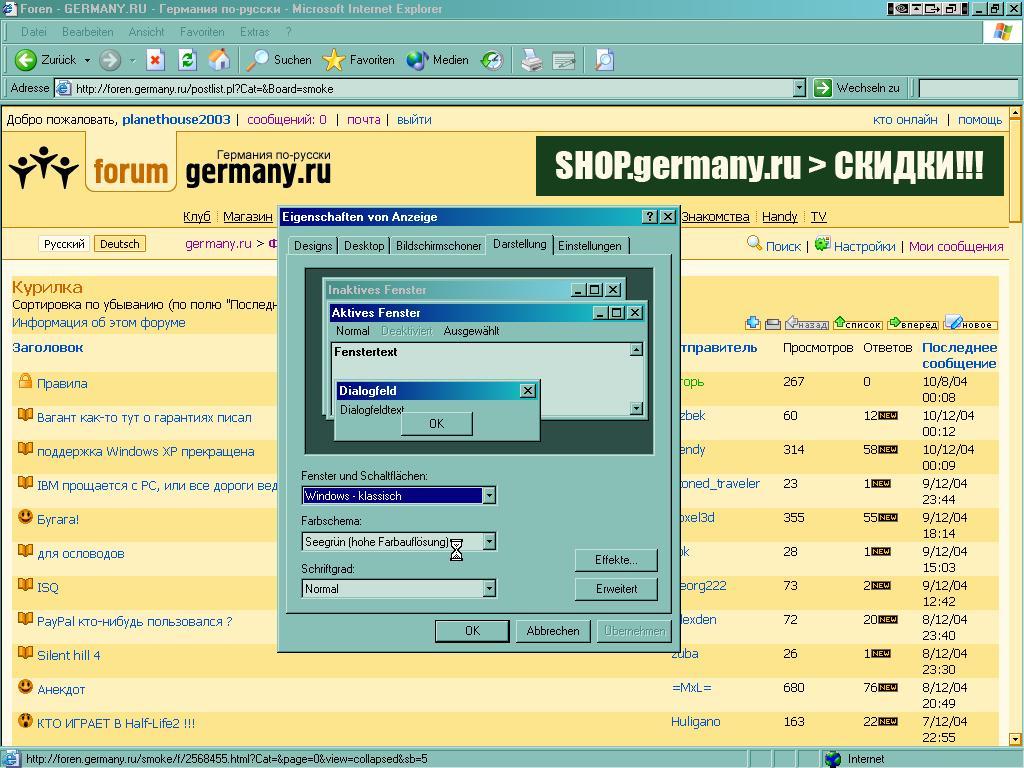
Task: Switch to the Desktop tab
Action: (x=364, y=246)
